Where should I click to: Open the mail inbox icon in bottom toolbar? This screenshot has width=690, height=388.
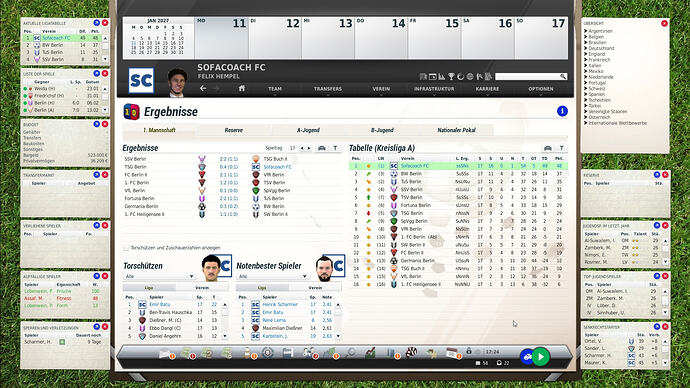pos(165,353)
